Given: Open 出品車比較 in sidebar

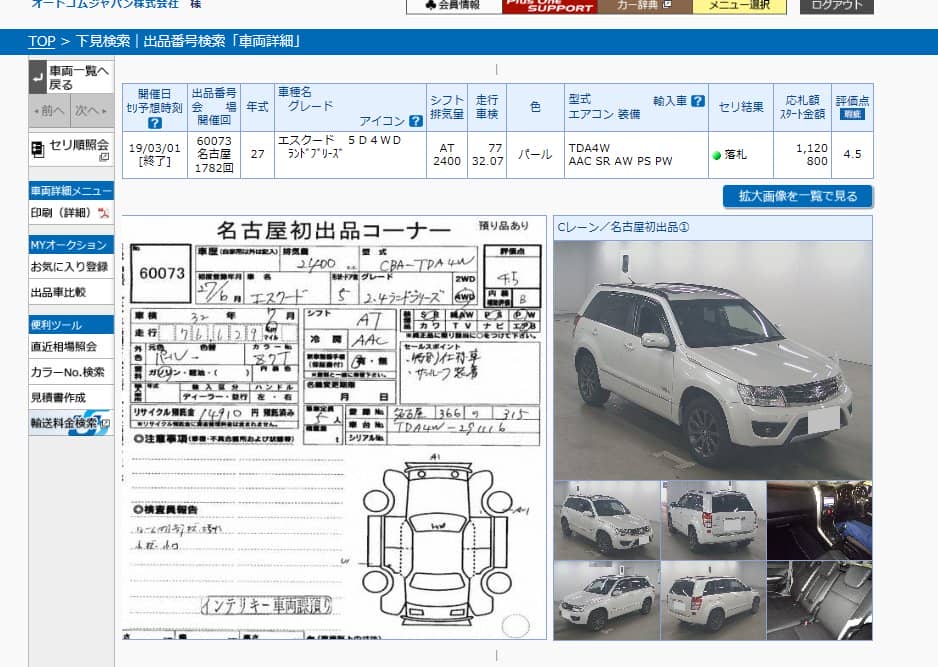Looking at the screenshot, I should coord(71,293).
